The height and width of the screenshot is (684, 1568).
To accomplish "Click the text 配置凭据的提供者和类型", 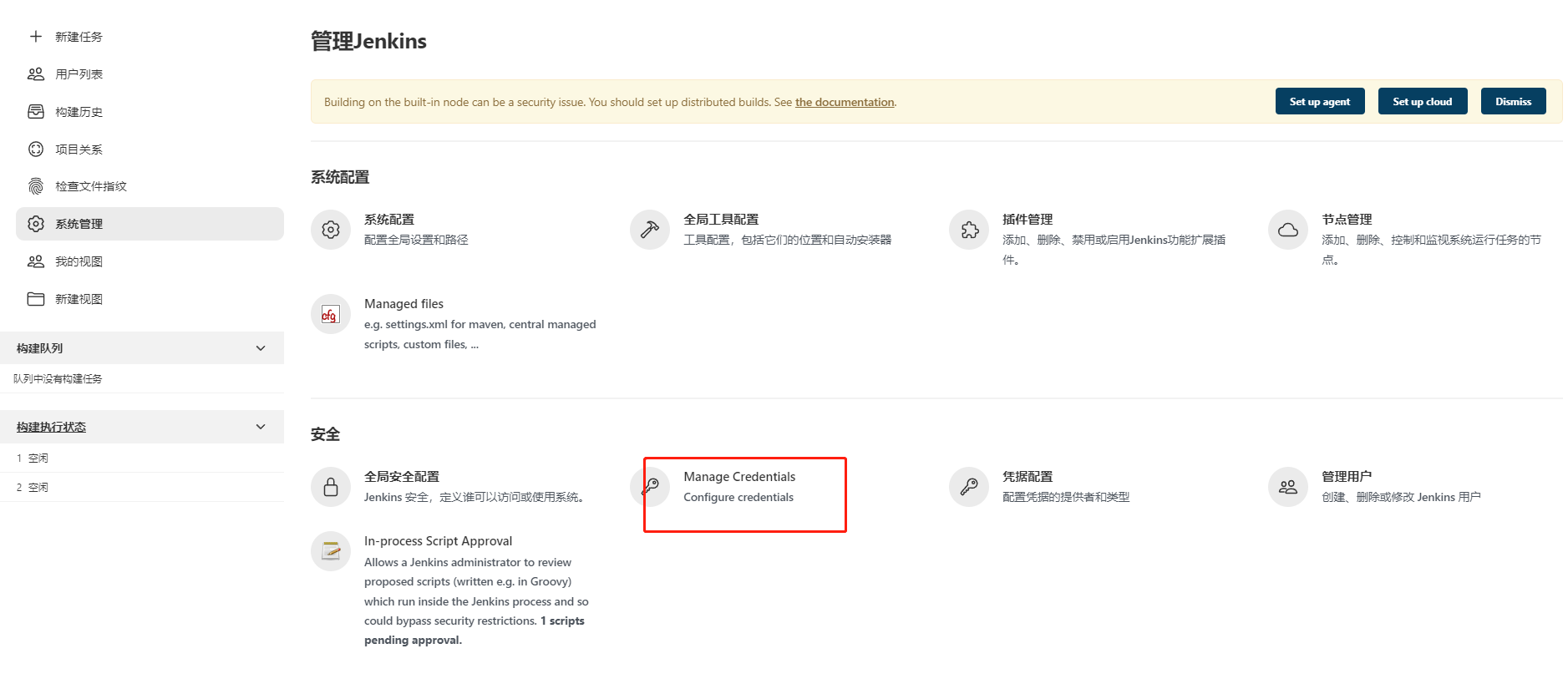I will [x=1066, y=497].
